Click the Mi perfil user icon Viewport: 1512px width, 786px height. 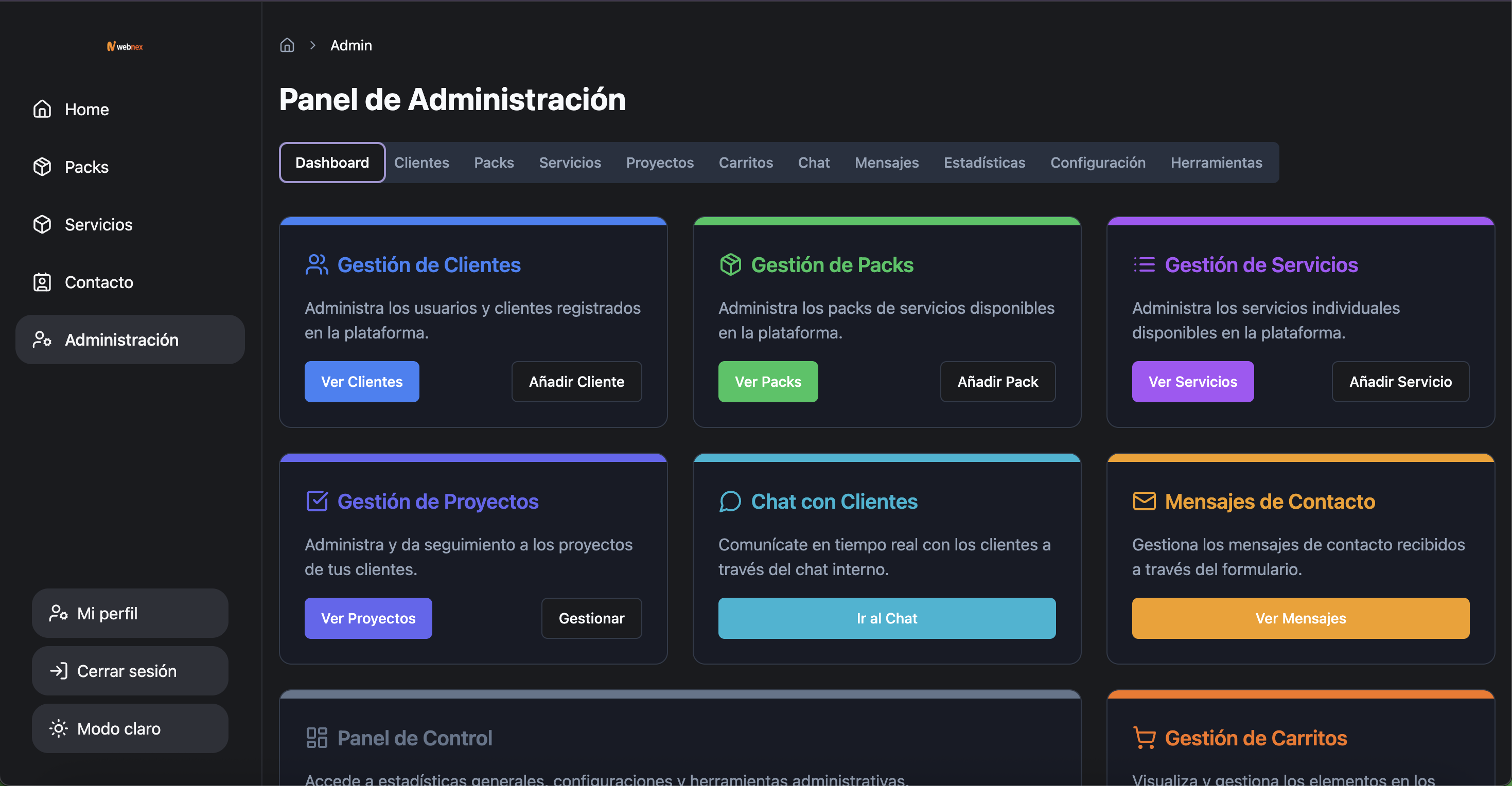(59, 613)
